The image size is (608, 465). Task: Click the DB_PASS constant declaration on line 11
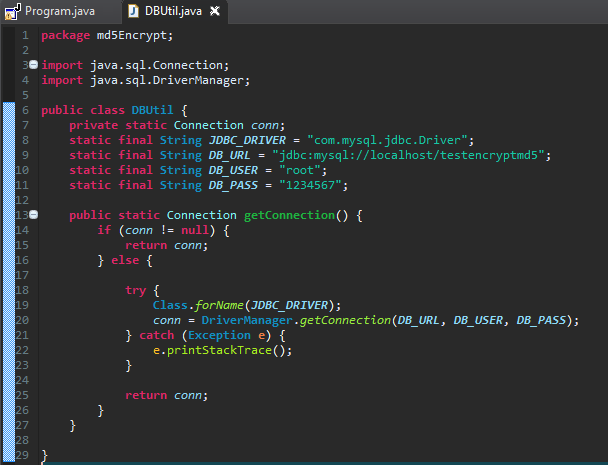[233, 185]
